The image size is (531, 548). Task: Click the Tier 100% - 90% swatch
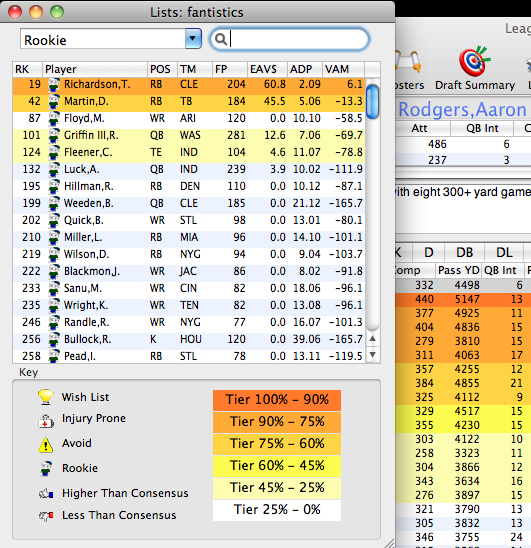coord(277,400)
